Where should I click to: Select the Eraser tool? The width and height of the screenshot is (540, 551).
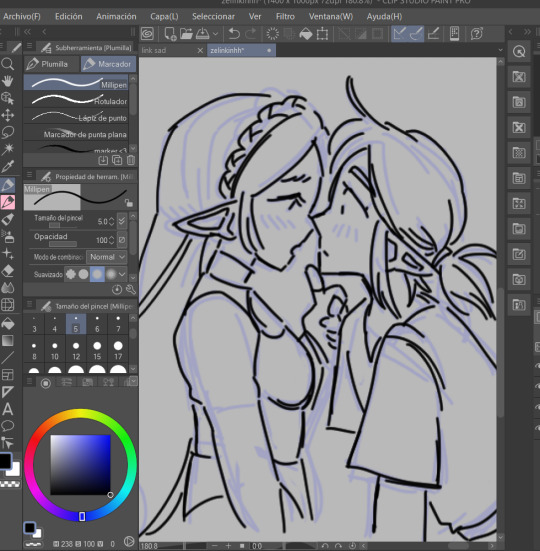[x=7, y=271]
